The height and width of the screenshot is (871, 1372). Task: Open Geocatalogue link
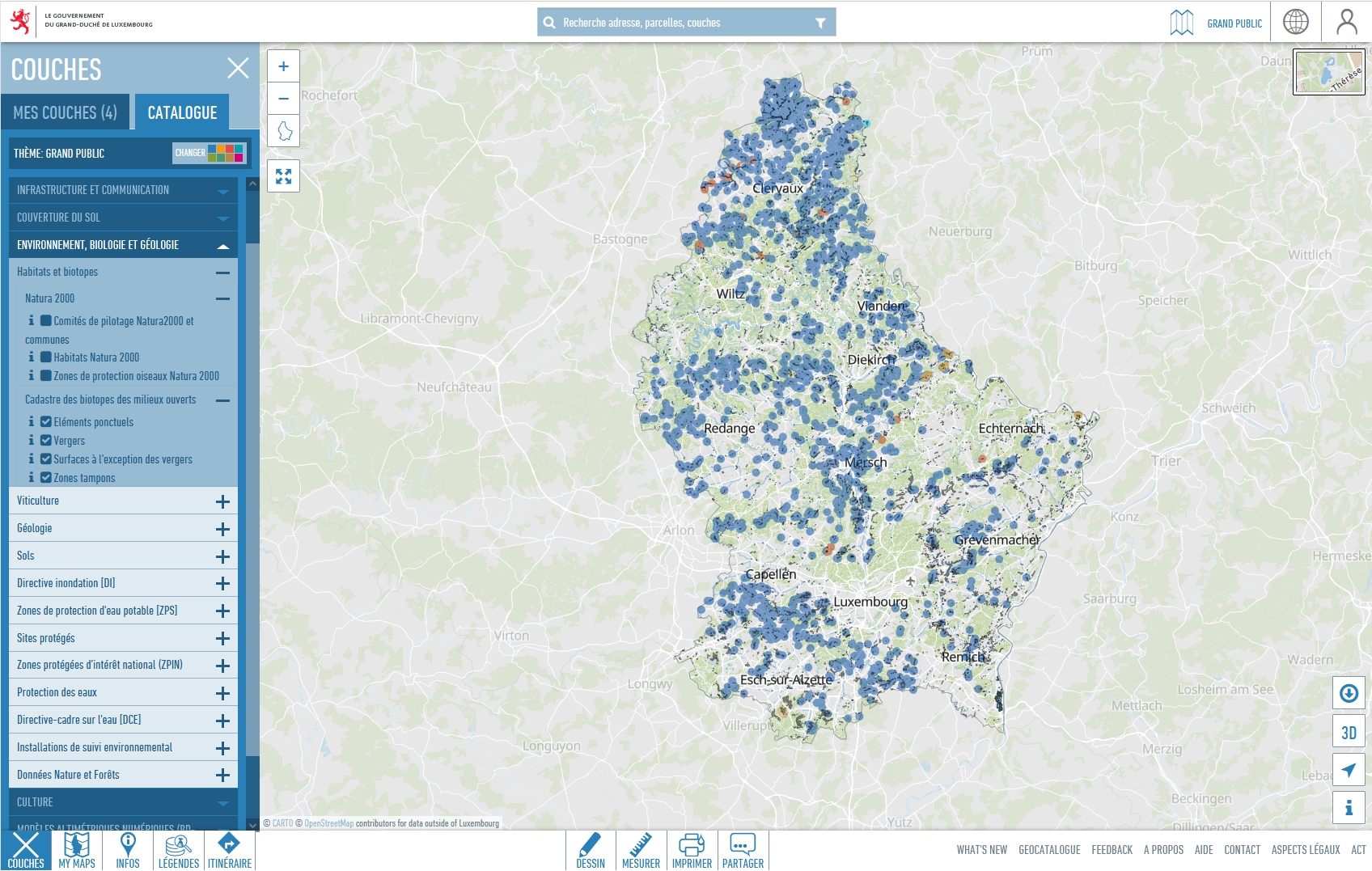click(1049, 850)
